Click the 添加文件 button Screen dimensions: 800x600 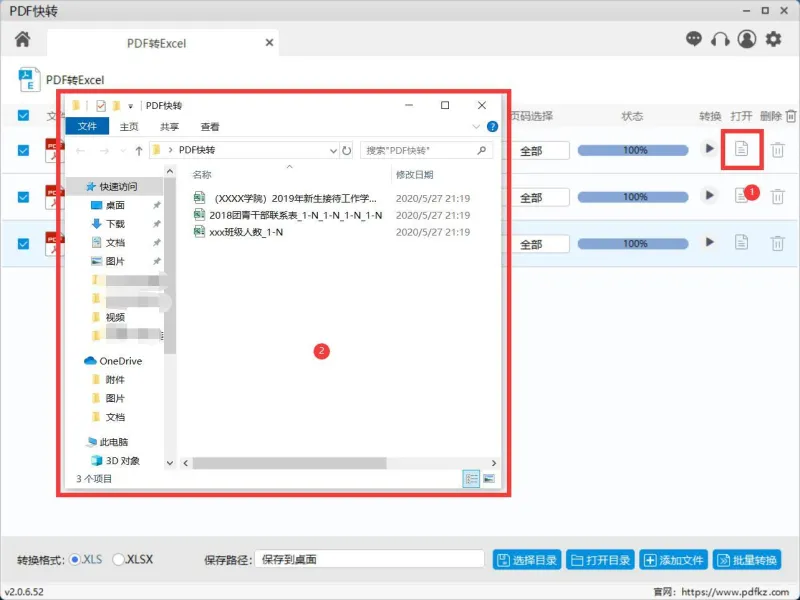(x=673, y=560)
